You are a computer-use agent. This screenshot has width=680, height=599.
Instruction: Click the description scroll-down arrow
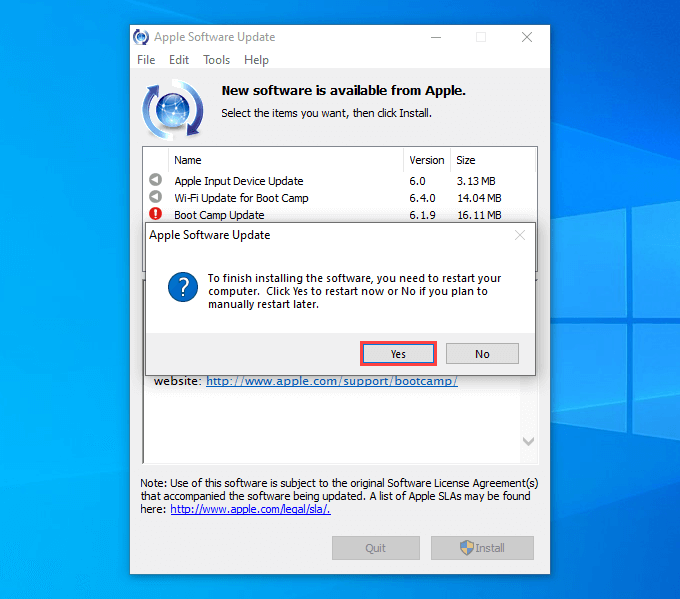[x=528, y=442]
